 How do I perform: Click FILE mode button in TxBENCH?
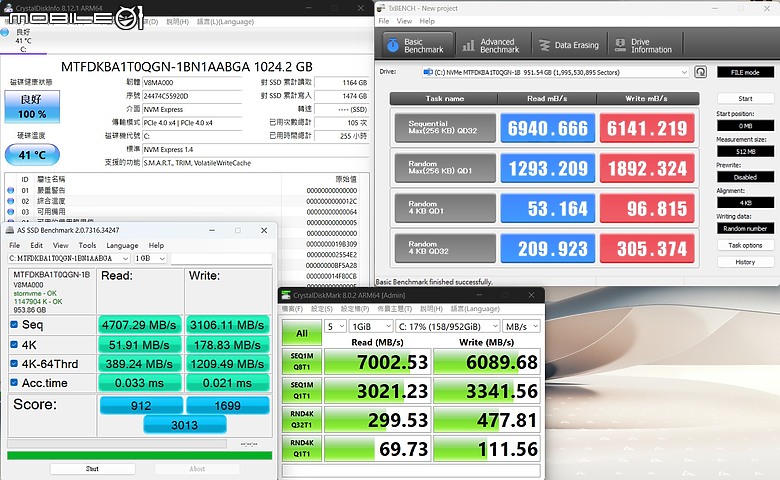click(745, 72)
